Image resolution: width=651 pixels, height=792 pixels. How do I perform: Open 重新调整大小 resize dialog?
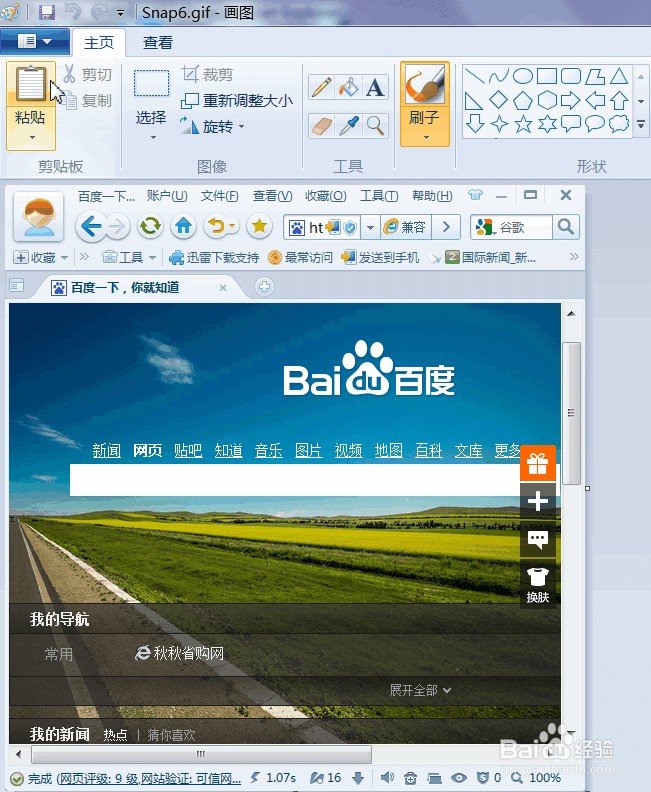click(x=237, y=101)
